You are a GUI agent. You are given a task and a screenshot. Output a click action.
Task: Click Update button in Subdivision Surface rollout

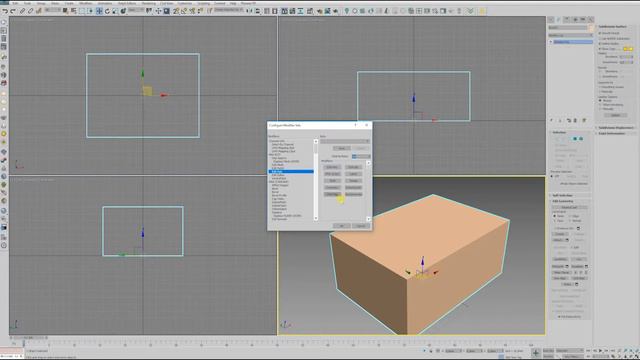616,115
